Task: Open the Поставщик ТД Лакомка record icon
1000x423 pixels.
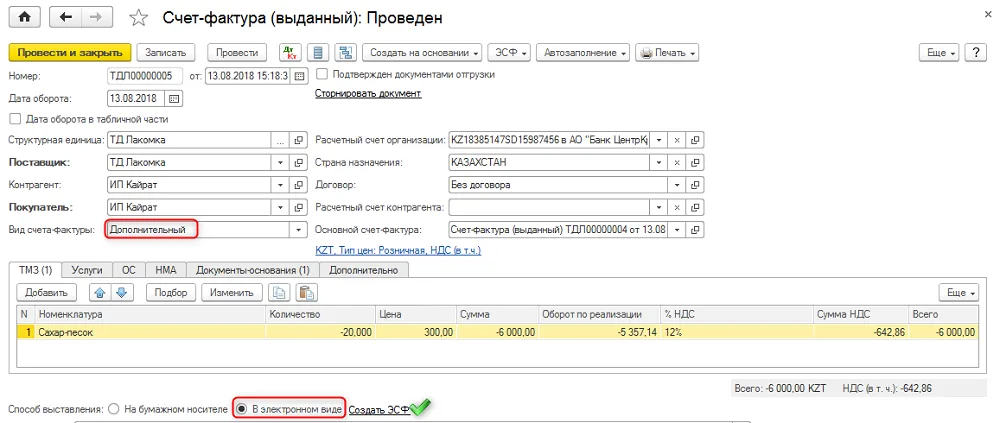Action: (298, 163)
